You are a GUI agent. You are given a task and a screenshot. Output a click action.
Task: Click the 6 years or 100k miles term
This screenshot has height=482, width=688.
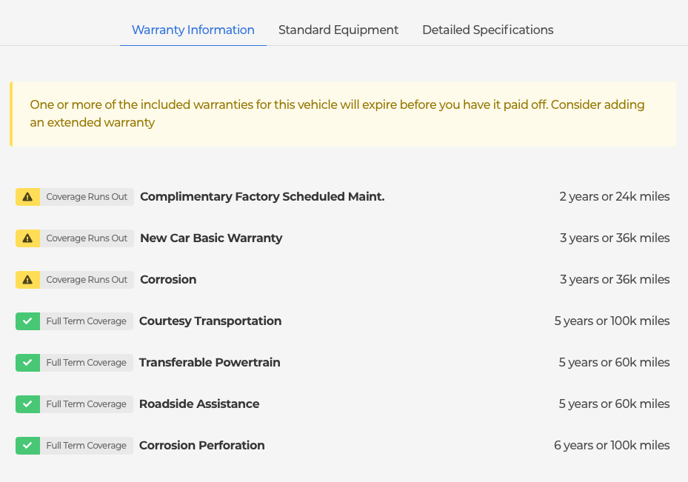611,446
